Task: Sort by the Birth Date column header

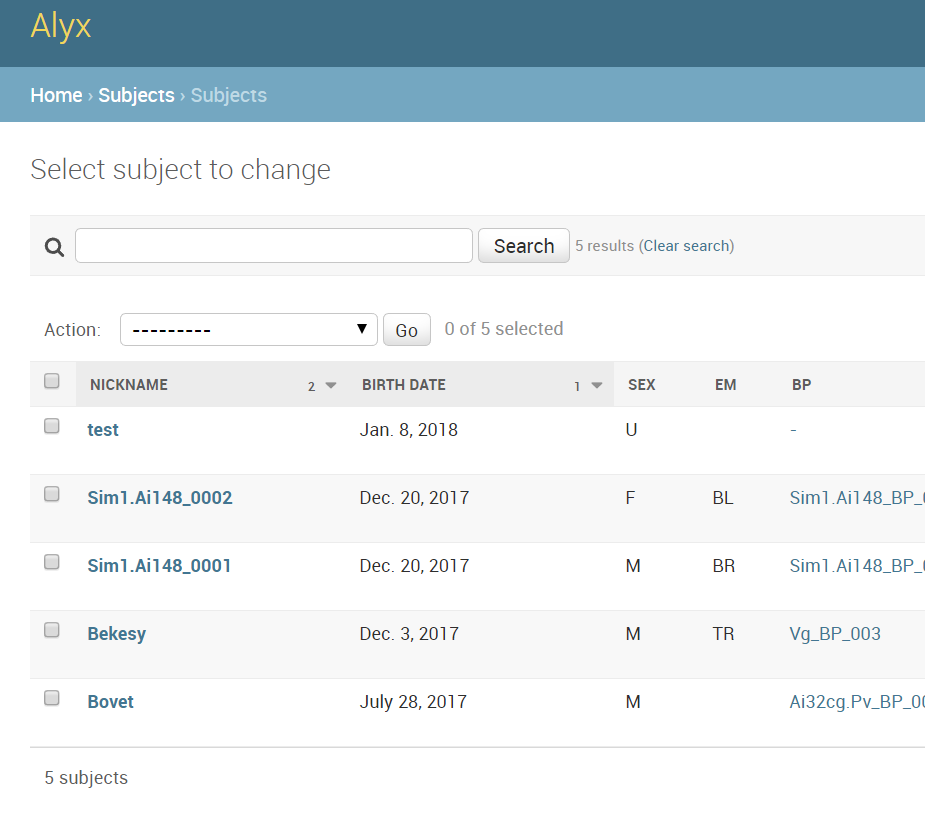Action: [404, 385]
